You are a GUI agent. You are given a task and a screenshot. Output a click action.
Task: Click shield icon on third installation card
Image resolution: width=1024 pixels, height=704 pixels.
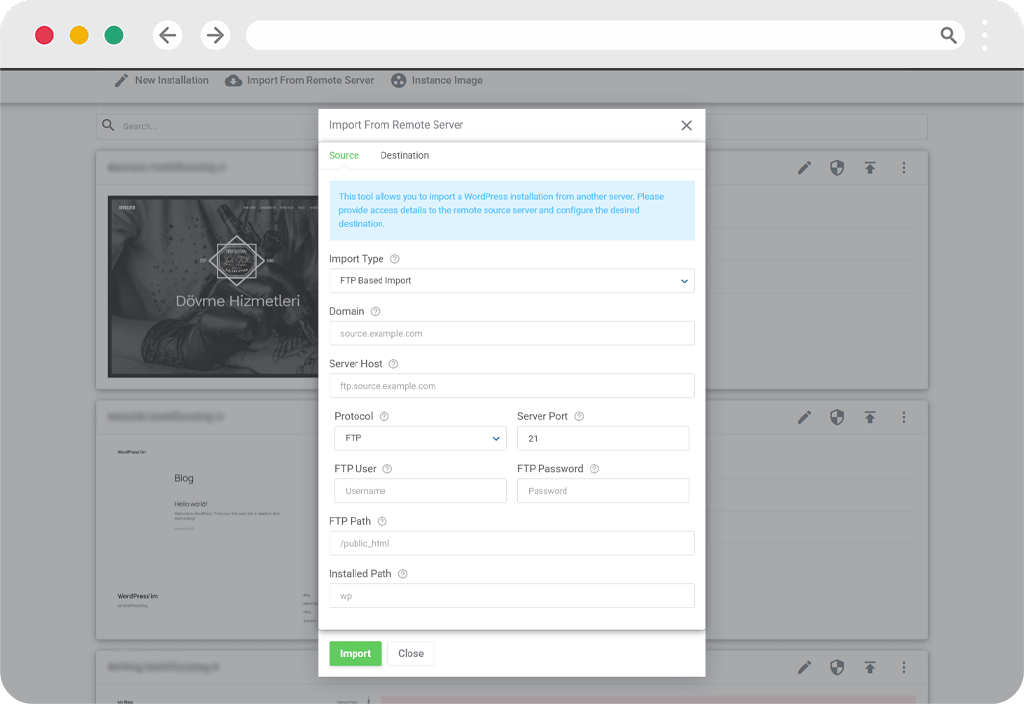click(x=837, y=667)
